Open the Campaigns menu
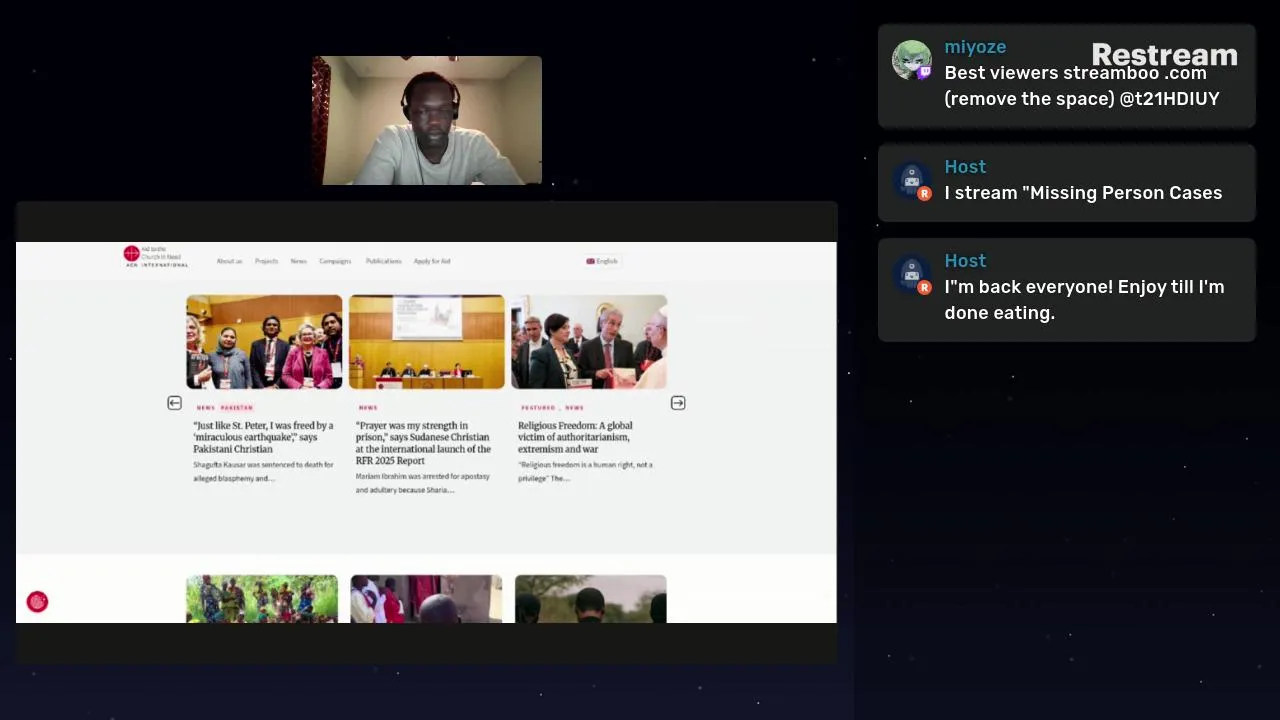This screenshot has height=720, width=1280. tap(335, 261)
